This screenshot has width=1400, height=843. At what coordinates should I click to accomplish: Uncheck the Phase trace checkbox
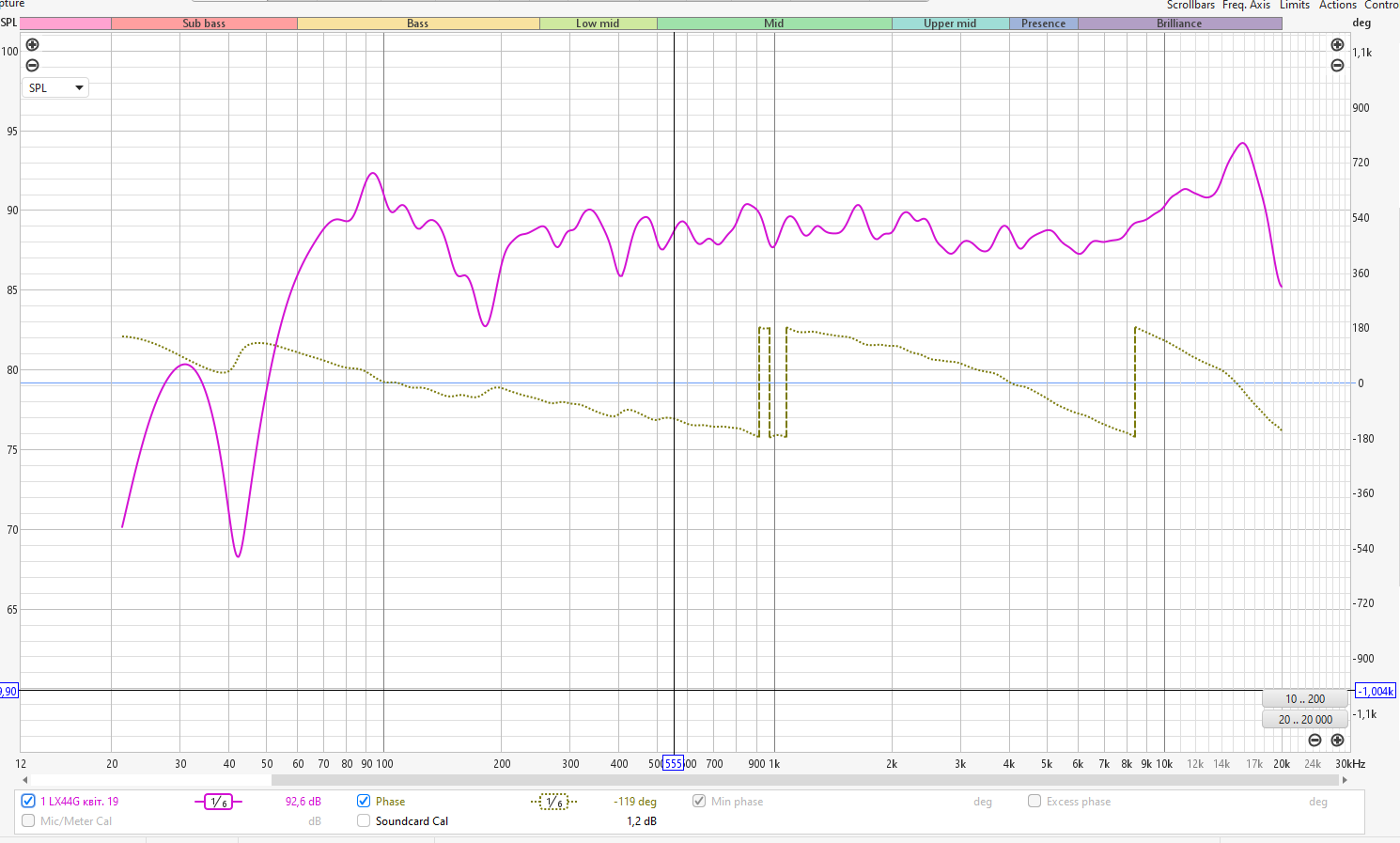pyautogui.click(x=364, y=801)
